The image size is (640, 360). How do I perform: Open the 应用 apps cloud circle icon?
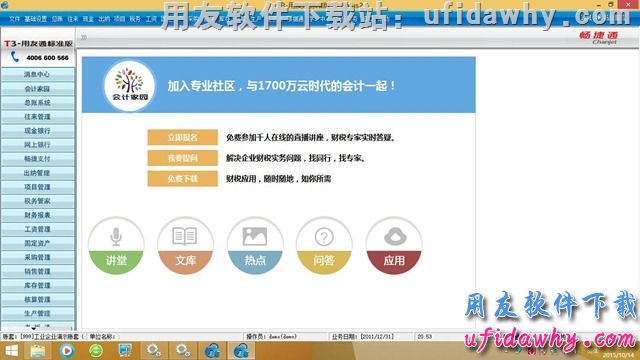(x=394, y=246)
